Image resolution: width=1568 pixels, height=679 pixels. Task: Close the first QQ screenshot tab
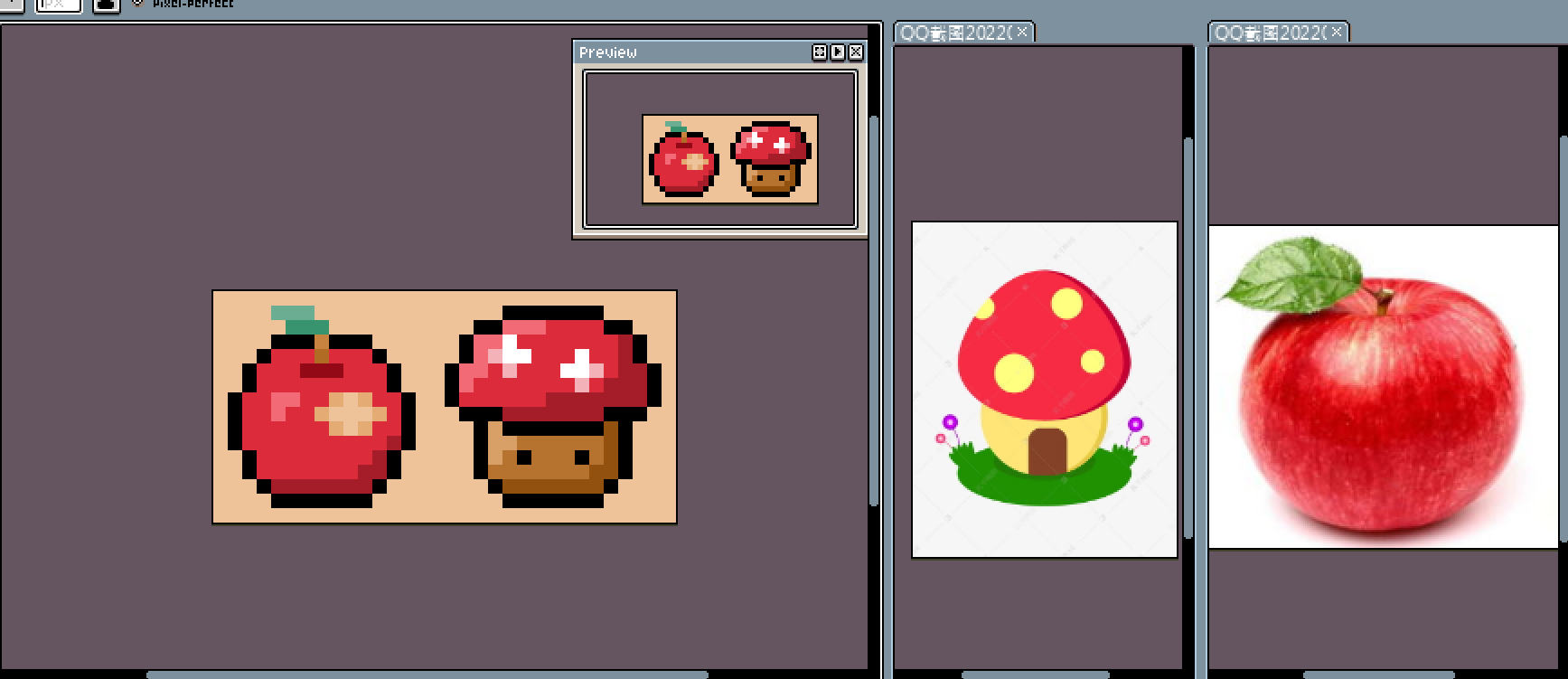click(1022, 33)
